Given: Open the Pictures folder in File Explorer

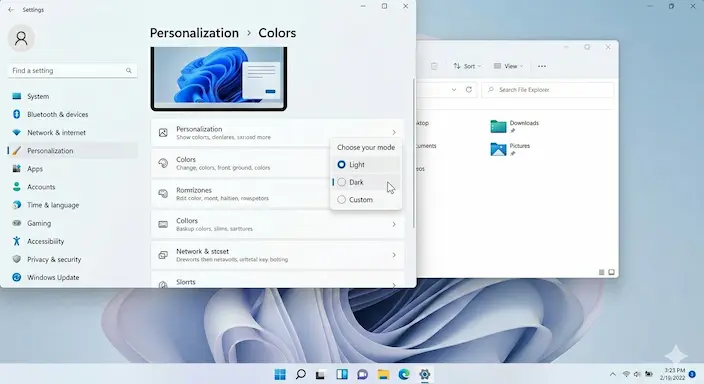Looking at the screenshot, I should click(510, 149).
